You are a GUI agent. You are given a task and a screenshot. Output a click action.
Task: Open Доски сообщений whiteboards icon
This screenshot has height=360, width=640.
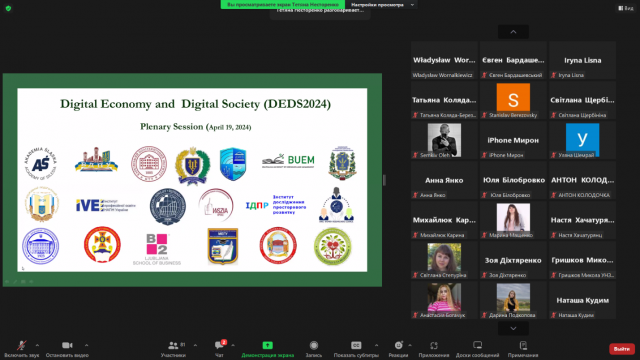click(477, 346)
